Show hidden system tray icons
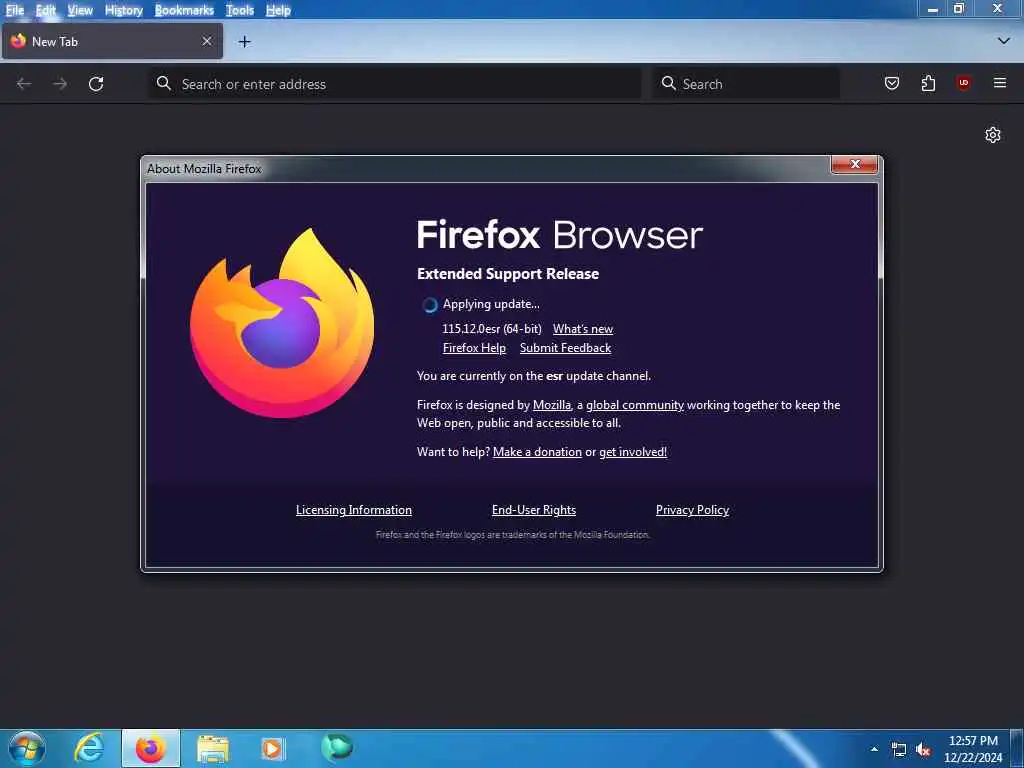 pyautogui.click(x=874, y=749)
